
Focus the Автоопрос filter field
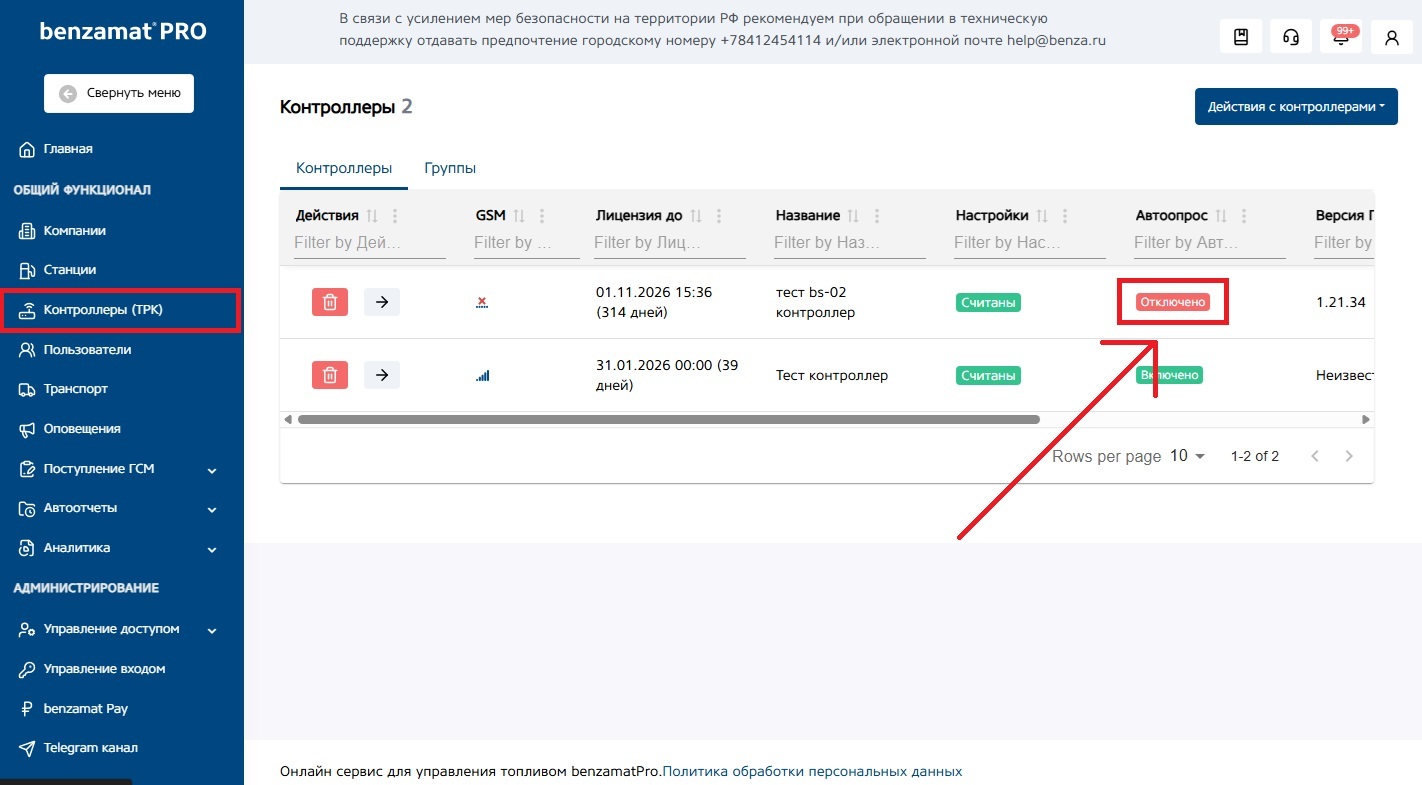coord(1210,243)
